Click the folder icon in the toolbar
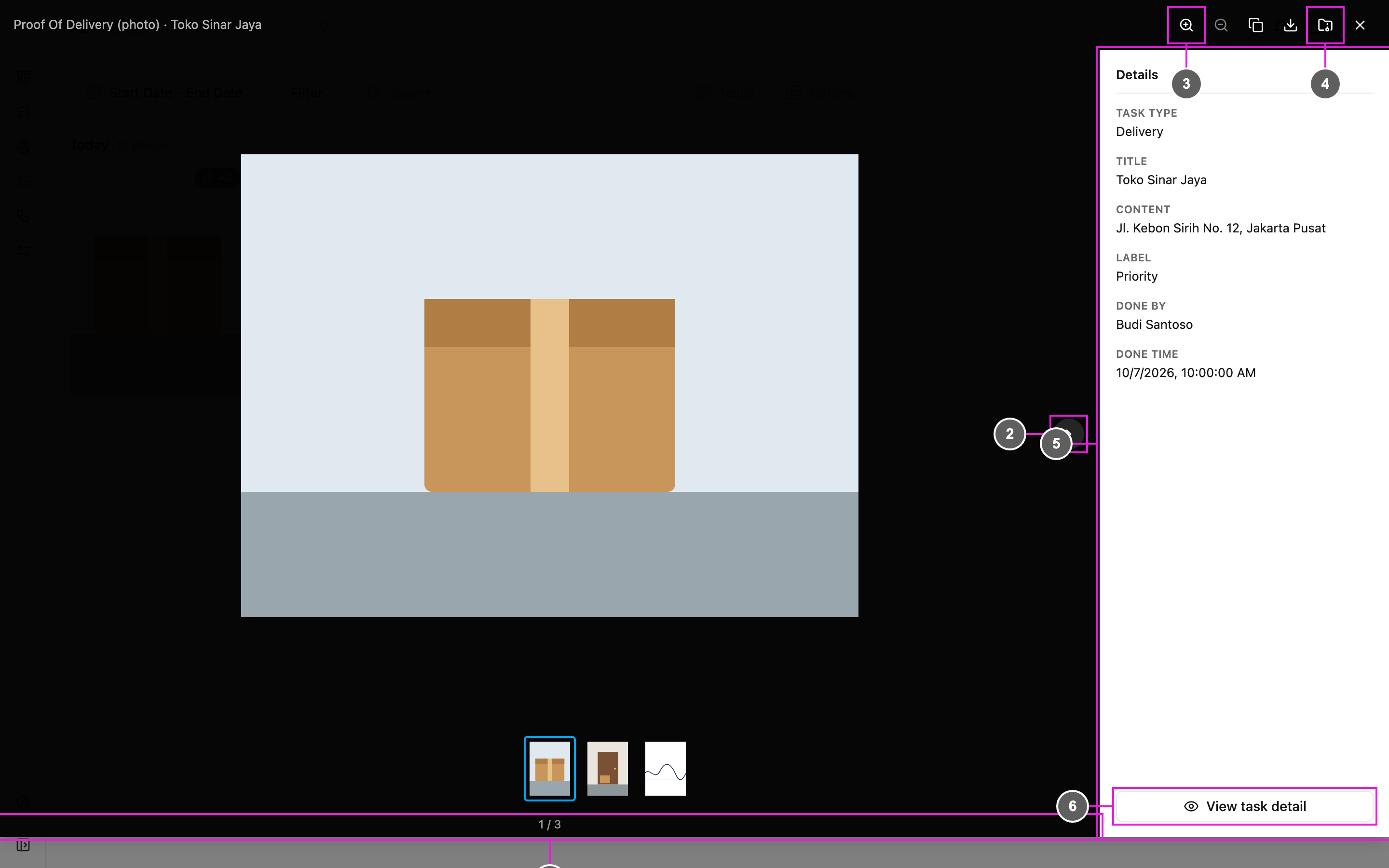Screen dimensions: 1389x868 [1325, 25]
